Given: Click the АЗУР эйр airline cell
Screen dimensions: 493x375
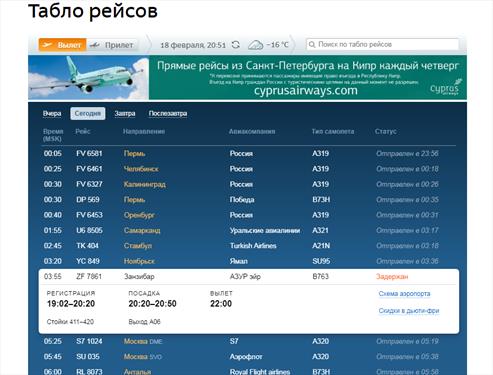Looking at the screenshot, I should [x=245, y=276].
